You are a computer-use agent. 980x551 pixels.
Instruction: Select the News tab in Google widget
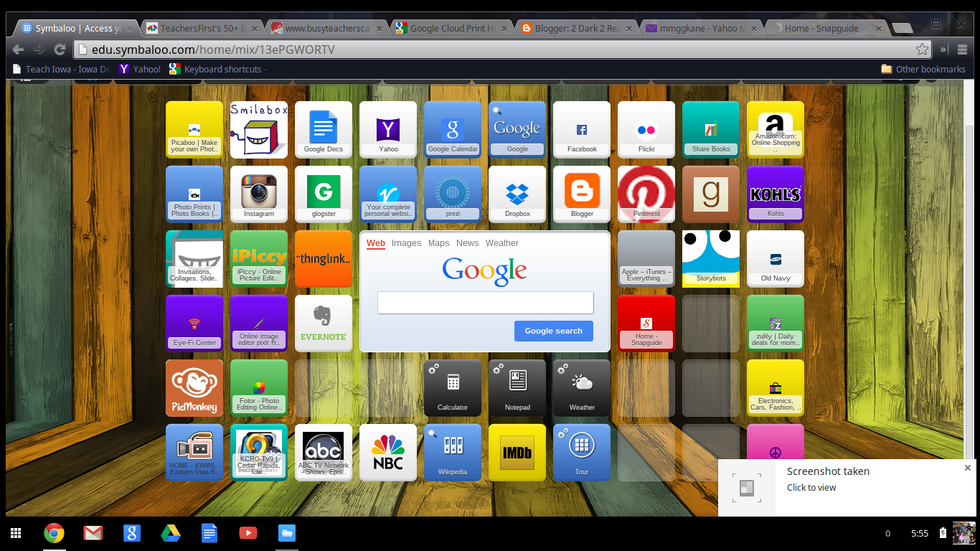tap(468, 243)
